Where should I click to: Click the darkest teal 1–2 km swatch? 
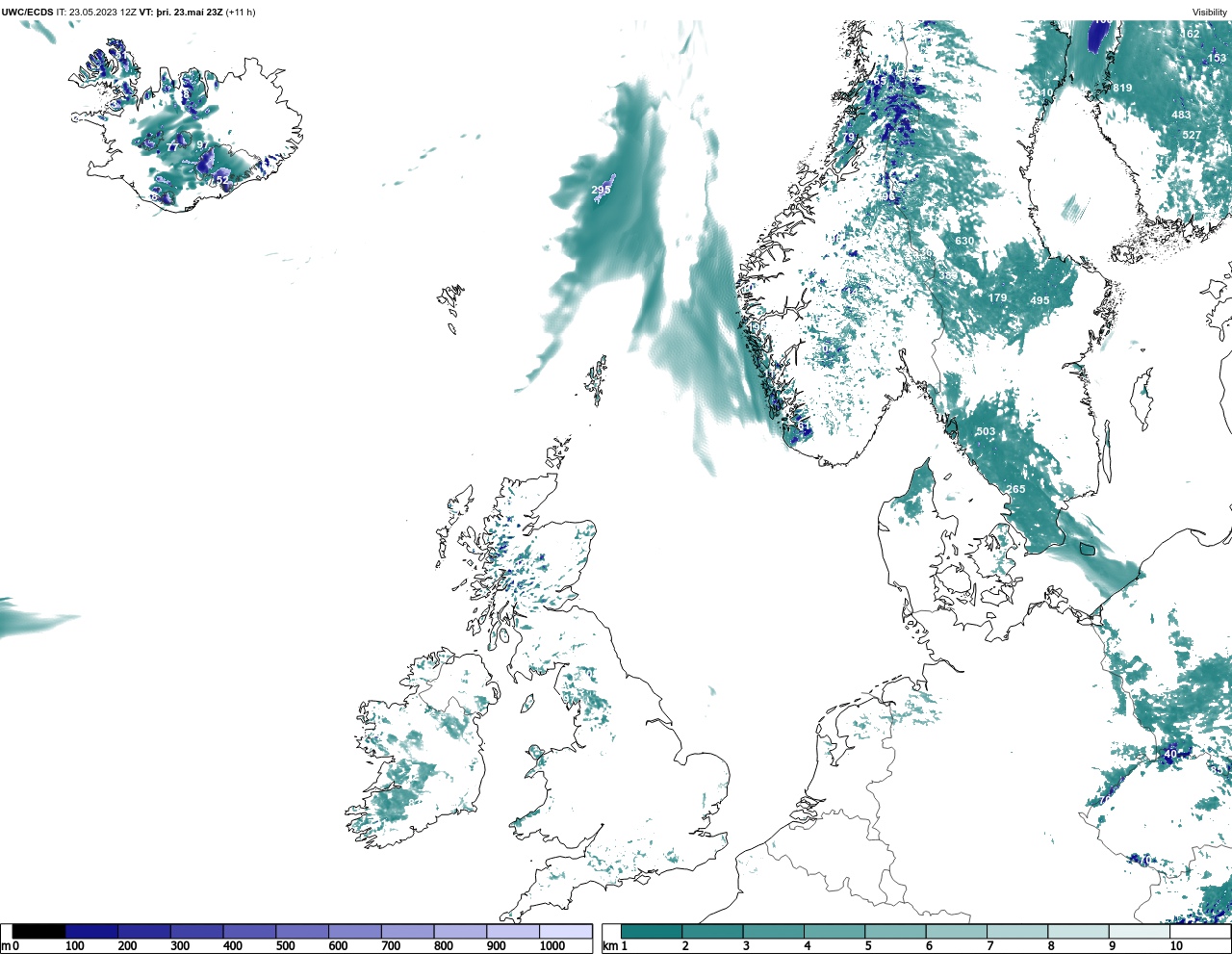pos(652,931)
